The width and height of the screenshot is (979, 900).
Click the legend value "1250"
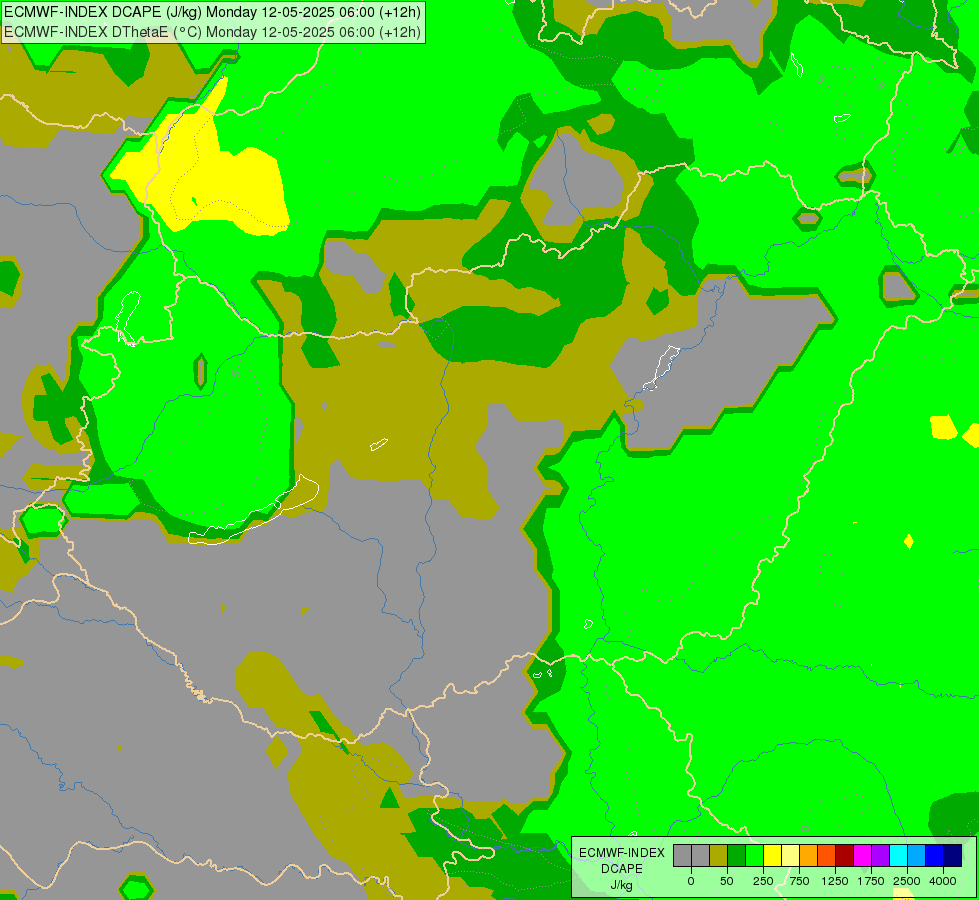click(x=834, y=881)
